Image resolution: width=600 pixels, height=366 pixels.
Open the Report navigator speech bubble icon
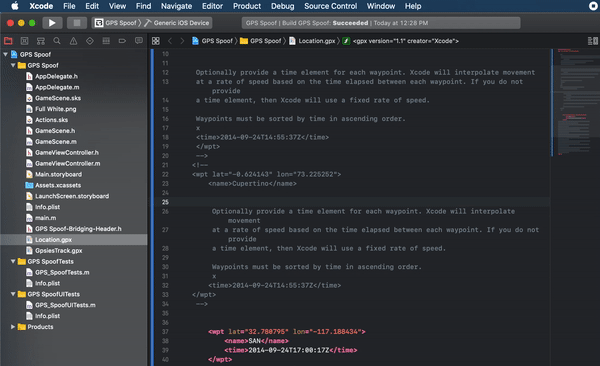pos(139,41)
